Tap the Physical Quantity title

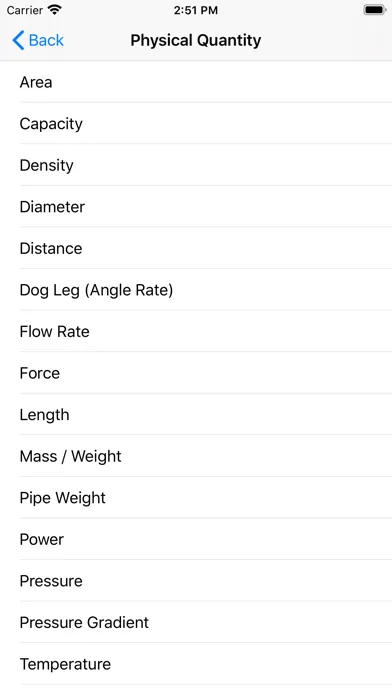[x=196, y=40]
